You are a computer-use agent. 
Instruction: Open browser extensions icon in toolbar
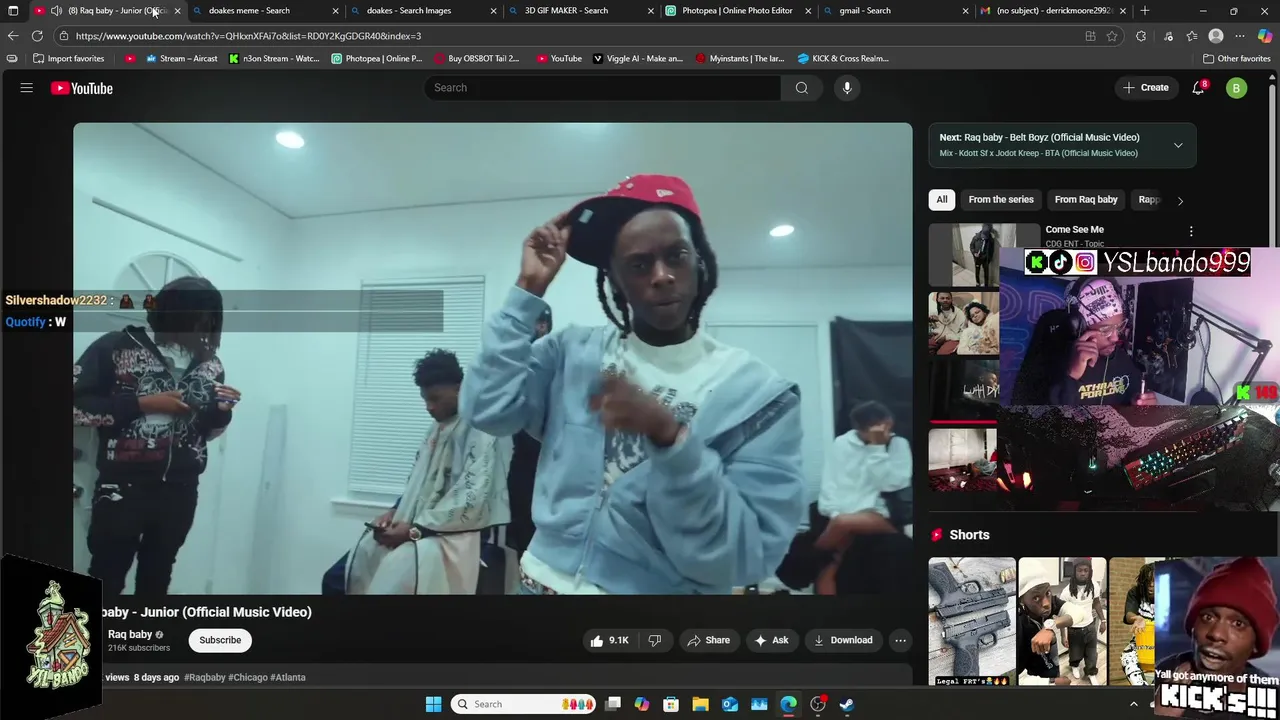click(1141, 36)
